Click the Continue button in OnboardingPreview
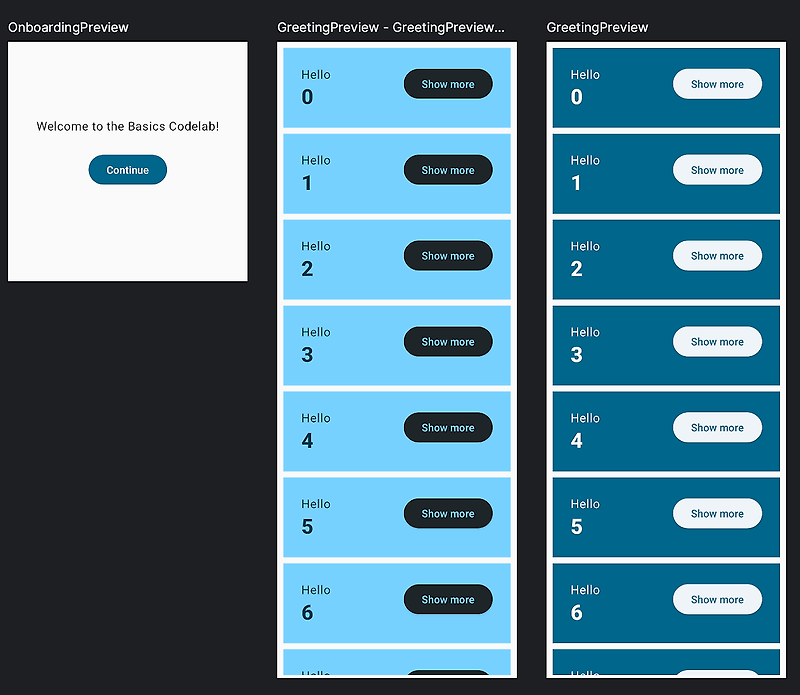Image resolution: width=800 pixels, height=695 pixels. tap(128, 169)
